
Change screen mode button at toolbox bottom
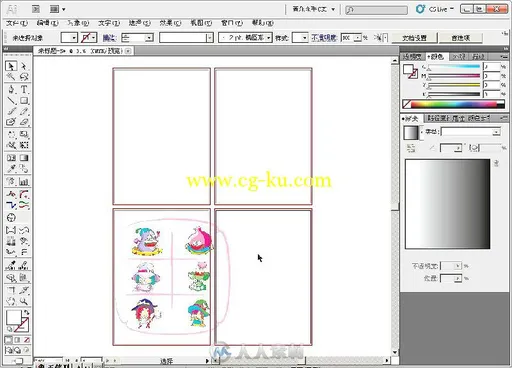[x=18, y=361]
